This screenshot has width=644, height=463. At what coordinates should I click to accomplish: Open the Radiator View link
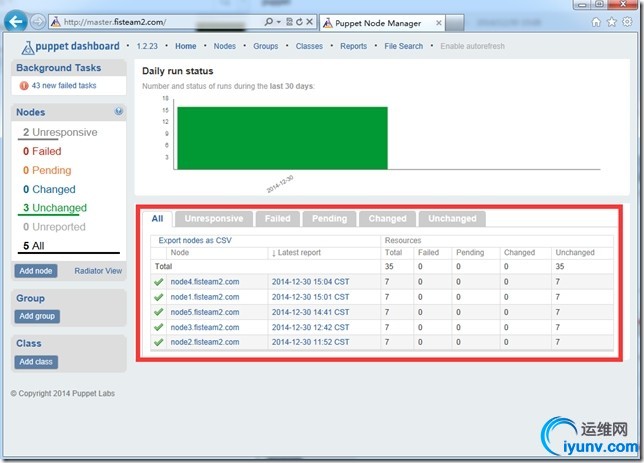click(98, 271)
